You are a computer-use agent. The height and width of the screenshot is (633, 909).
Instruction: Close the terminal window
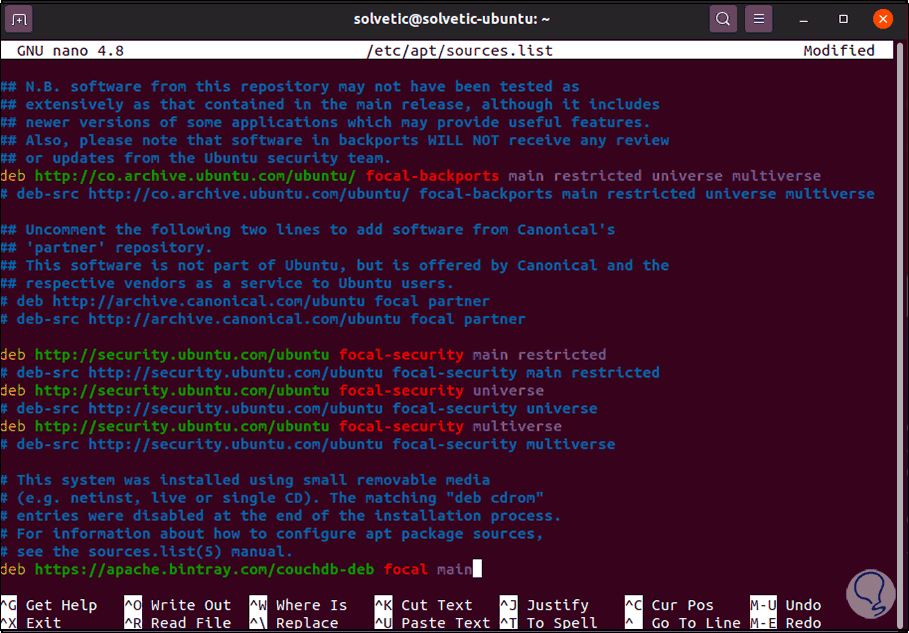tap(883, 19)
